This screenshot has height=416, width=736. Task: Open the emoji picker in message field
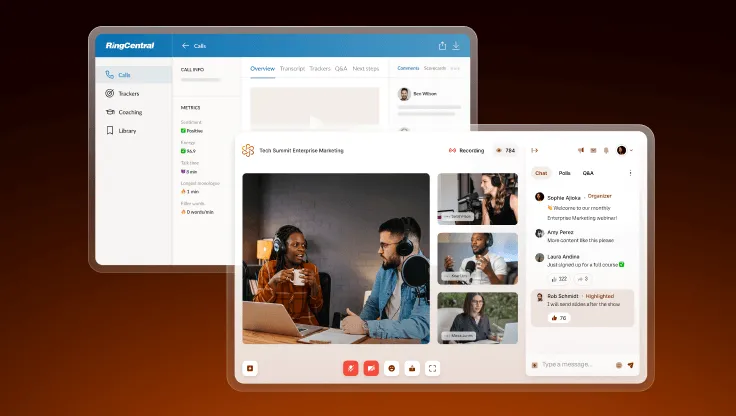[x=619, y=365]
